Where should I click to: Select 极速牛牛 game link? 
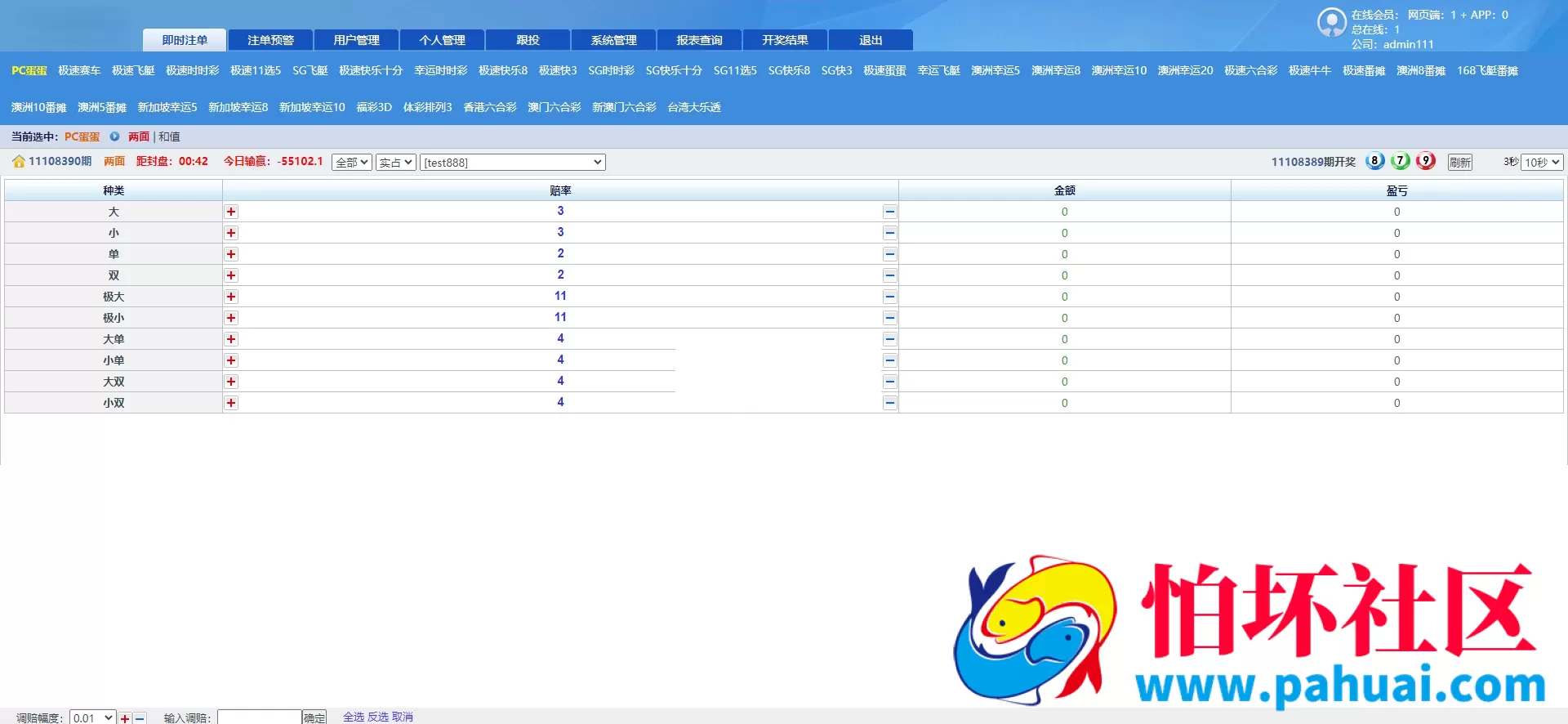(1310, 70)
